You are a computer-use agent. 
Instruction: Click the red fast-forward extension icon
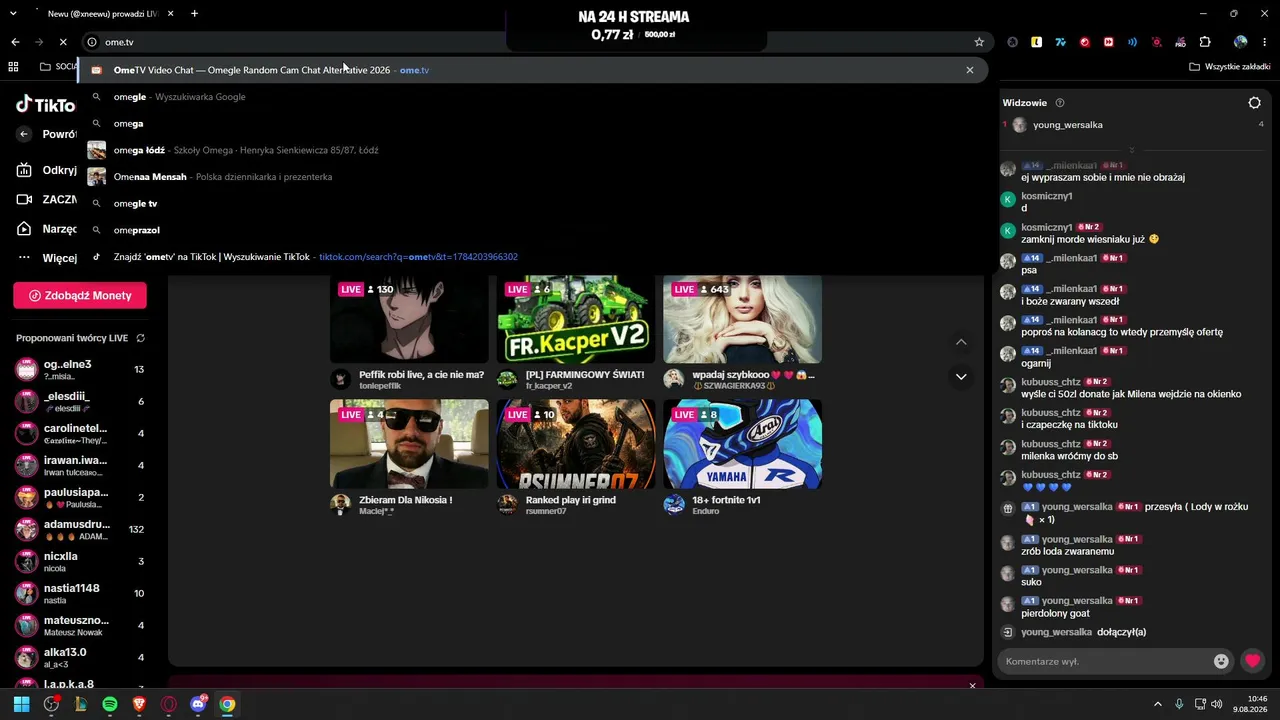(x=1109, y=42)
